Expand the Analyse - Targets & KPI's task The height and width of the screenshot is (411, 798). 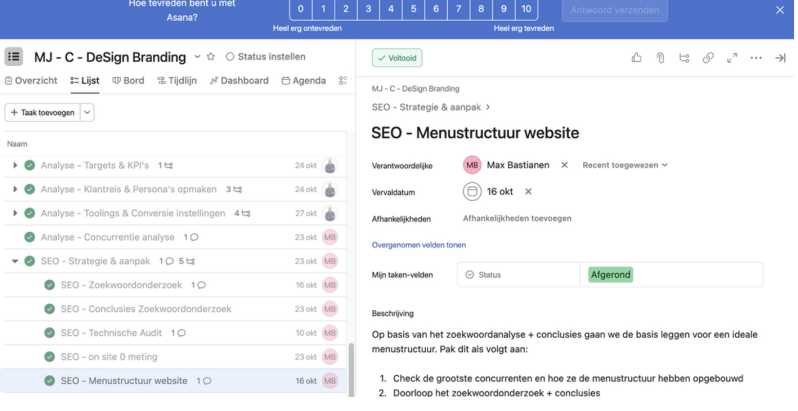(x=15, y=165)
